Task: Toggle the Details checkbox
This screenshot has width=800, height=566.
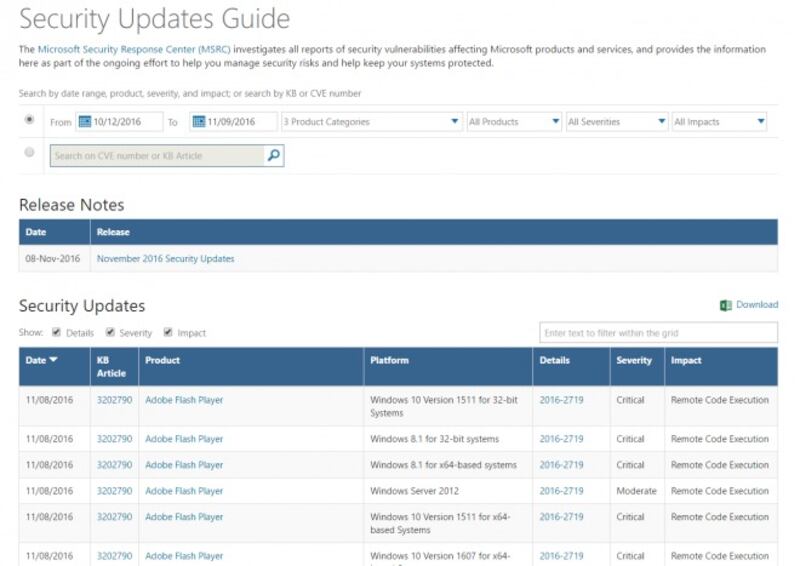Action: pyautogui.click(x=56, y=332)
